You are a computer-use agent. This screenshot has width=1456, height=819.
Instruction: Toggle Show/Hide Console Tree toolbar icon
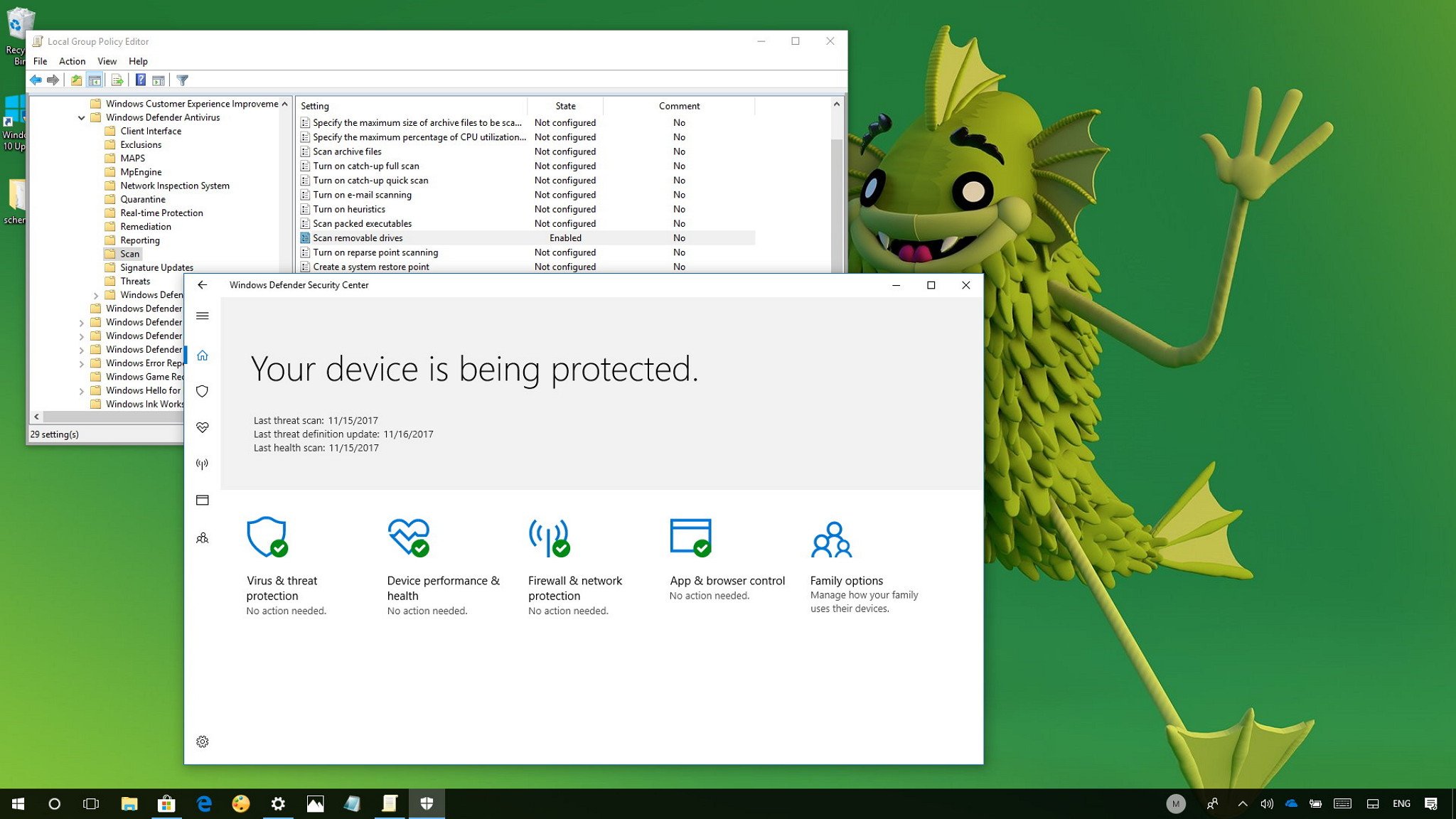pos(95,80)
